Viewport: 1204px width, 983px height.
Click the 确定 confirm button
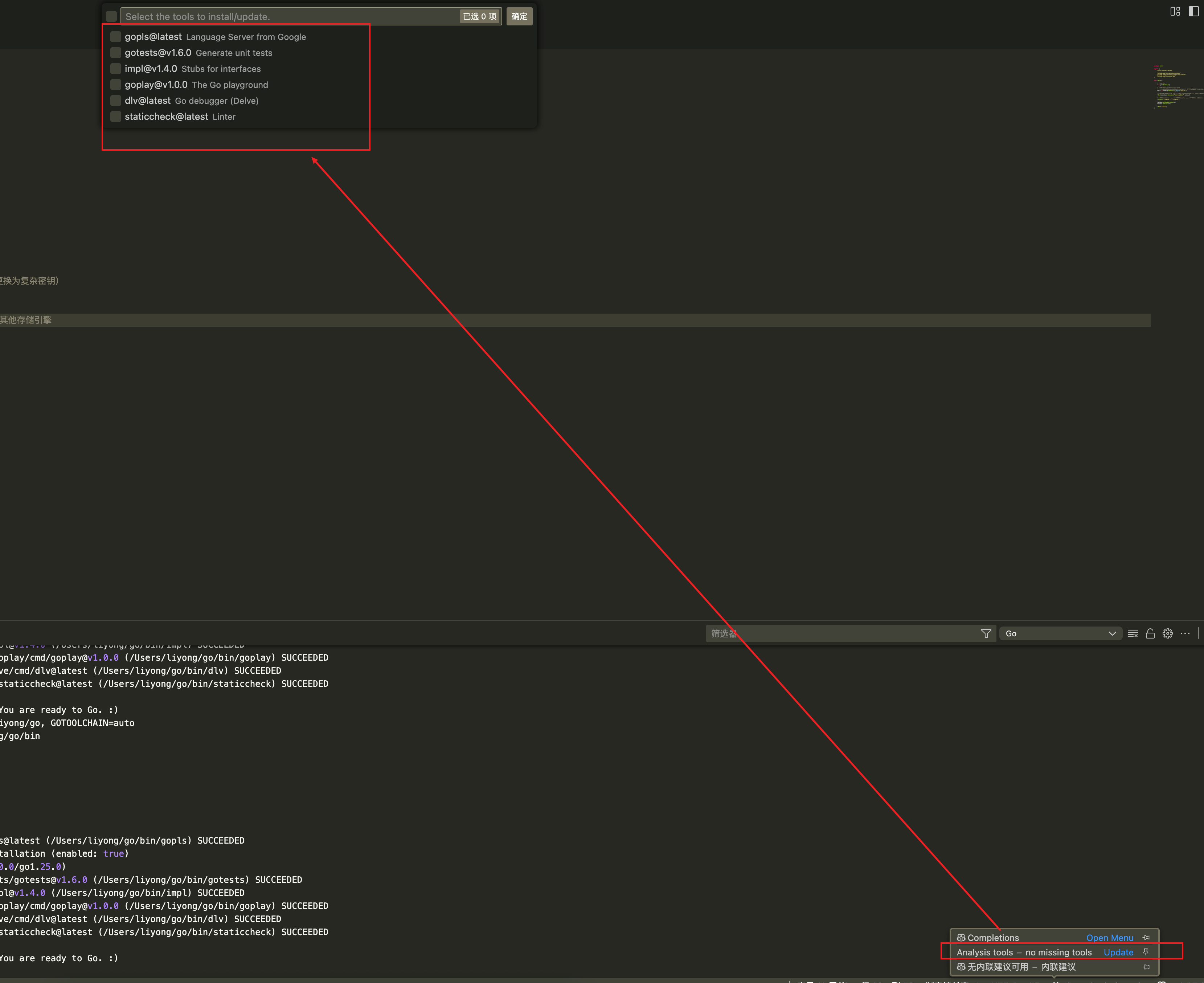click(x=519, y=16)
